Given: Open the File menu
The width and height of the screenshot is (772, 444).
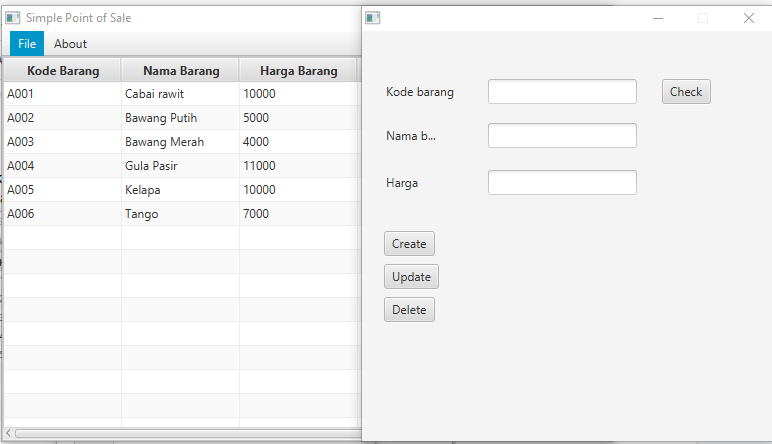Looking at the screenshot, I should [27, 44].
